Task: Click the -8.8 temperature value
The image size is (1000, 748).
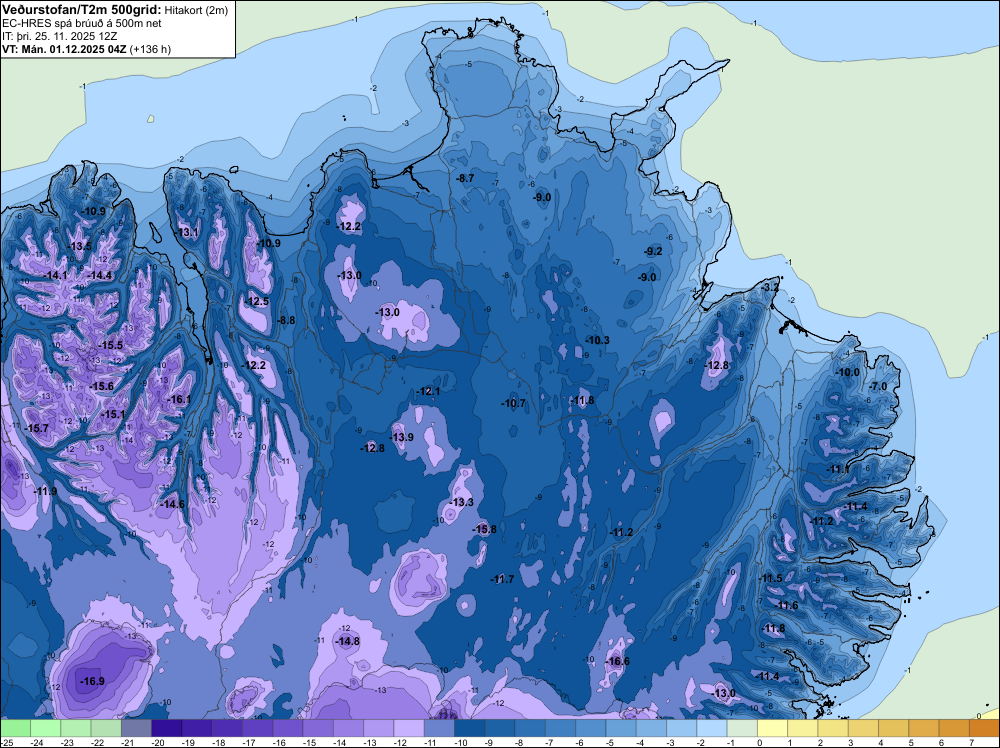Action: tap(286, 320)
